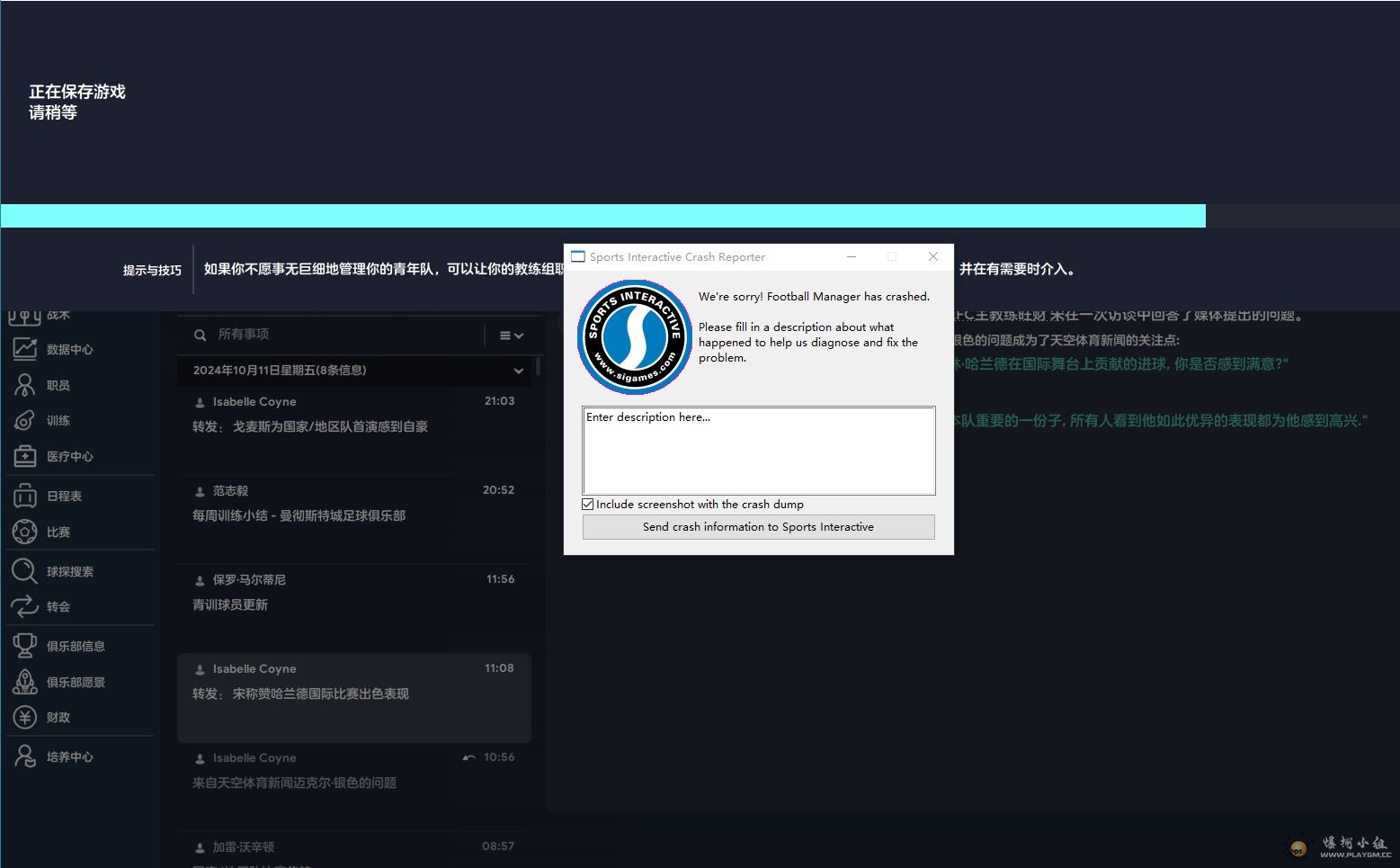Open the Training (训练) whistle icon
The height and width of the screenshot is (868, 1400).
pos(25,420)
